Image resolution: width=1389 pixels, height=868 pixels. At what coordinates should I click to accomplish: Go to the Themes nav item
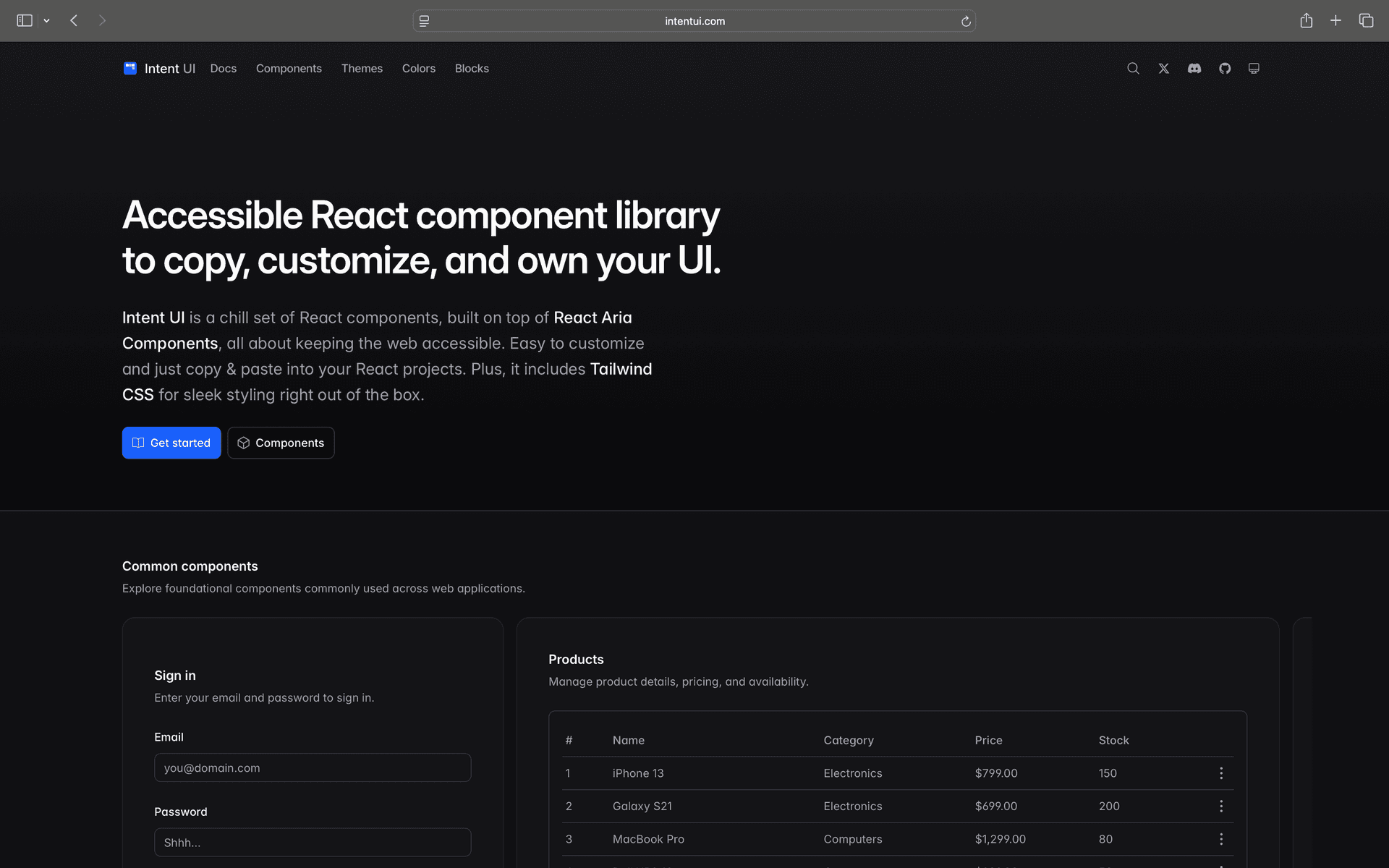tap(362, 68)
